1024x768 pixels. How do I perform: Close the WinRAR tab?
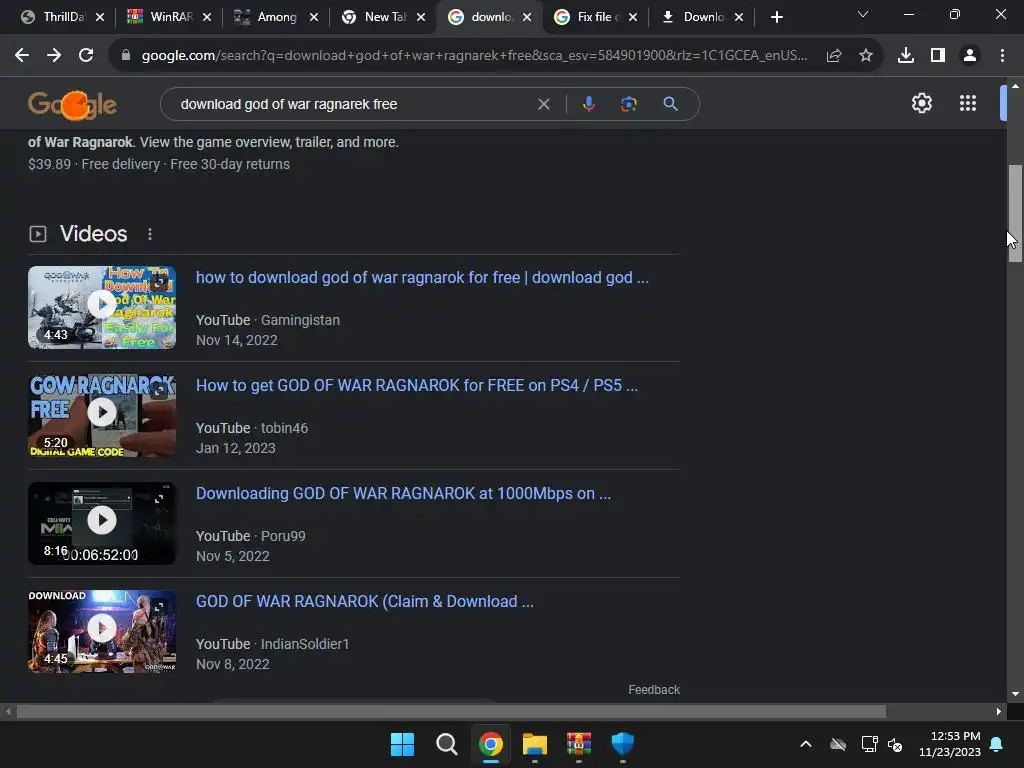click(207, 17)
